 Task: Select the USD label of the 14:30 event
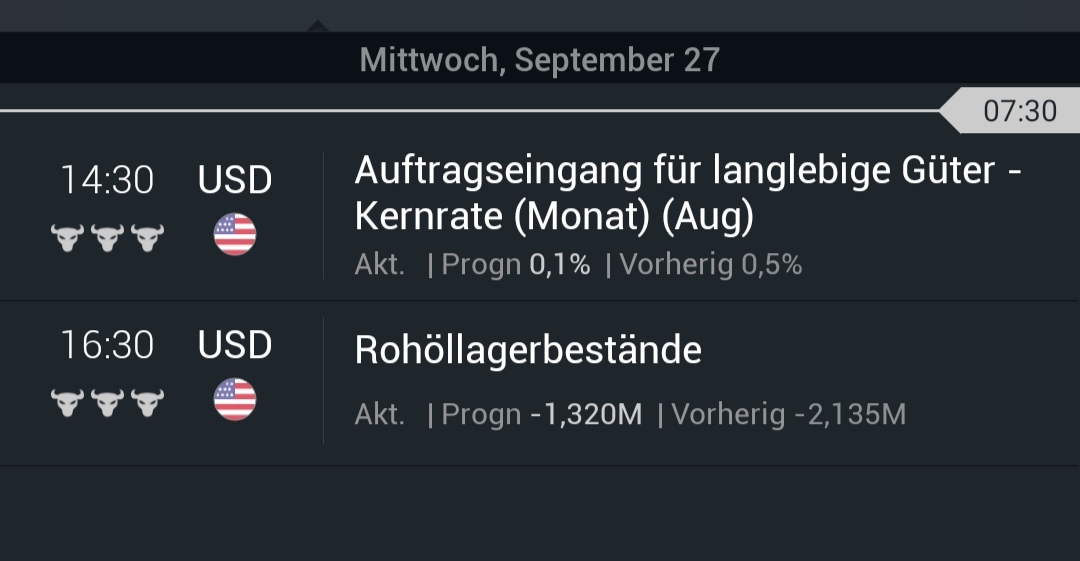235,180
